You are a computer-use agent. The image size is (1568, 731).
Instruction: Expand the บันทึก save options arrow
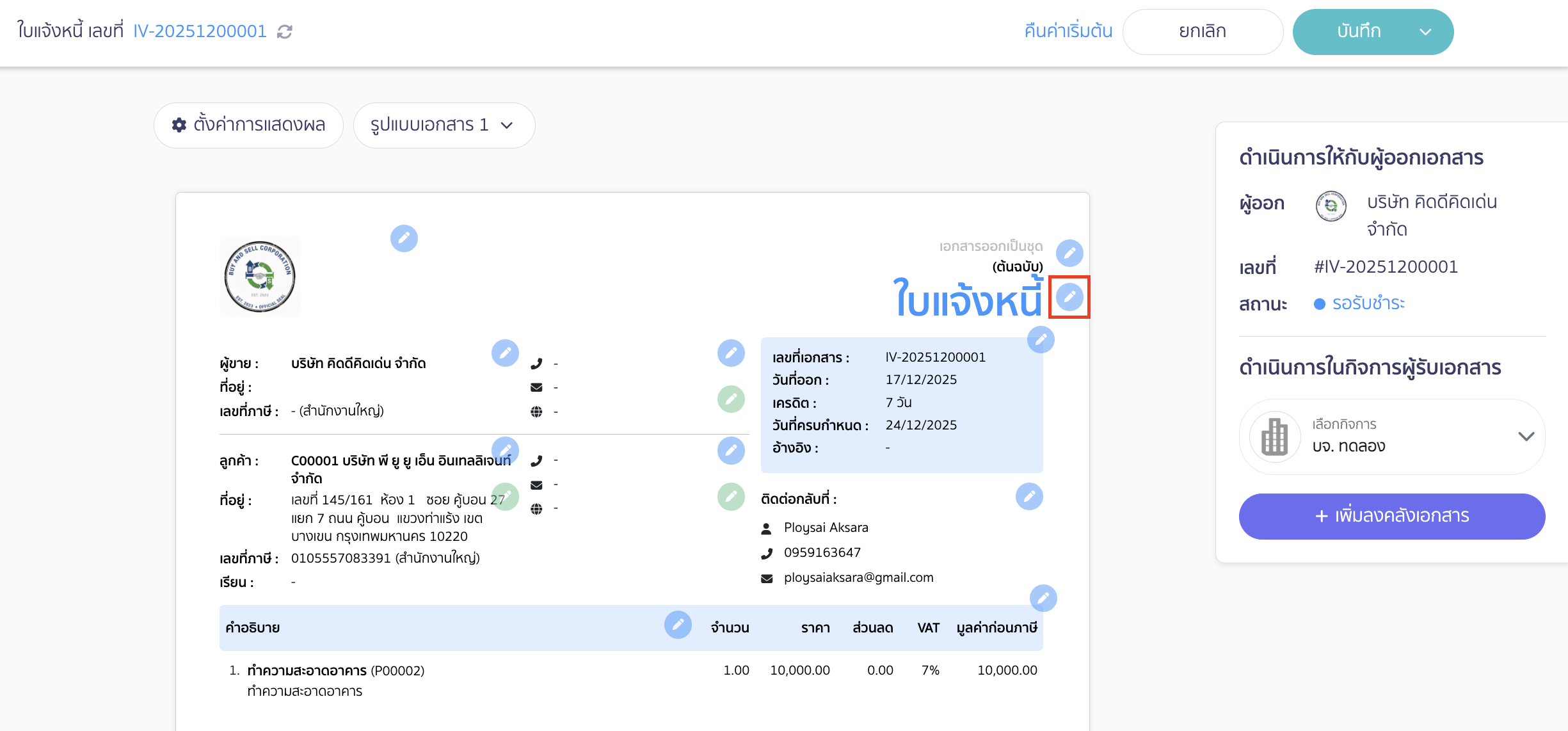pyautogui.click(x=1424, y=31)
